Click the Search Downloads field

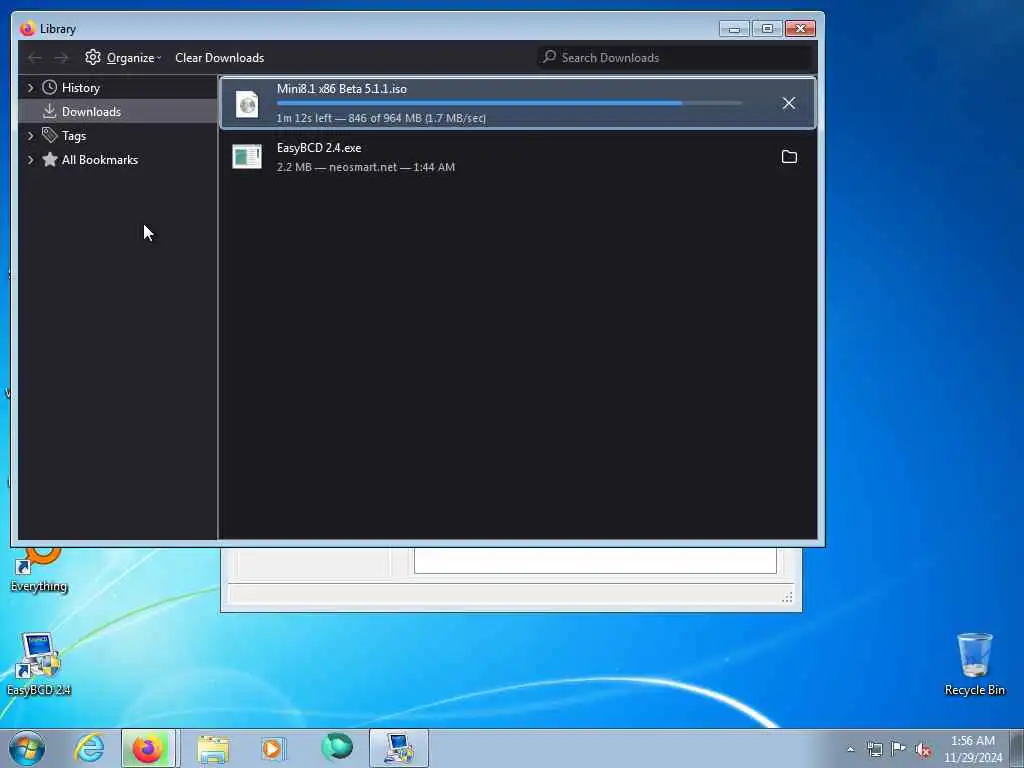tap(675, 57)
